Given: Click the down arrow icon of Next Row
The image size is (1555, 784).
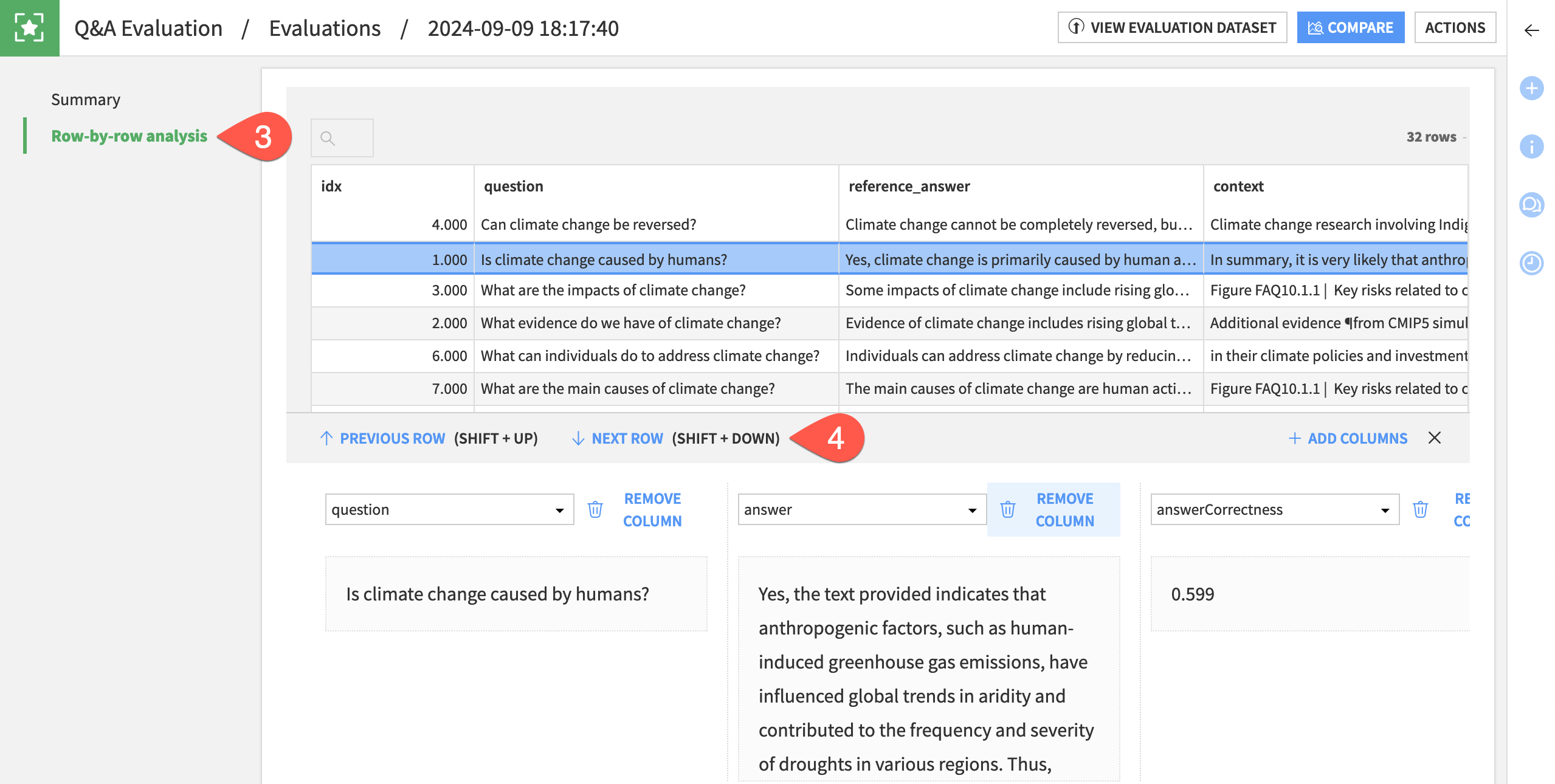Looking at the screenshot, I should click(x=578, y=438).
